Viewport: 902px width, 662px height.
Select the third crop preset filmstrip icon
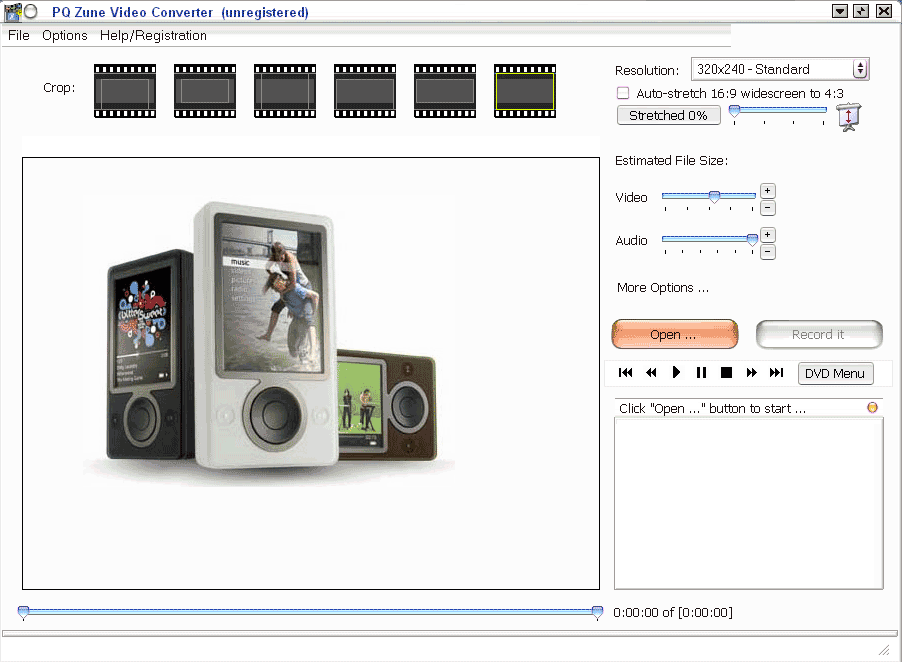point(285,91)
